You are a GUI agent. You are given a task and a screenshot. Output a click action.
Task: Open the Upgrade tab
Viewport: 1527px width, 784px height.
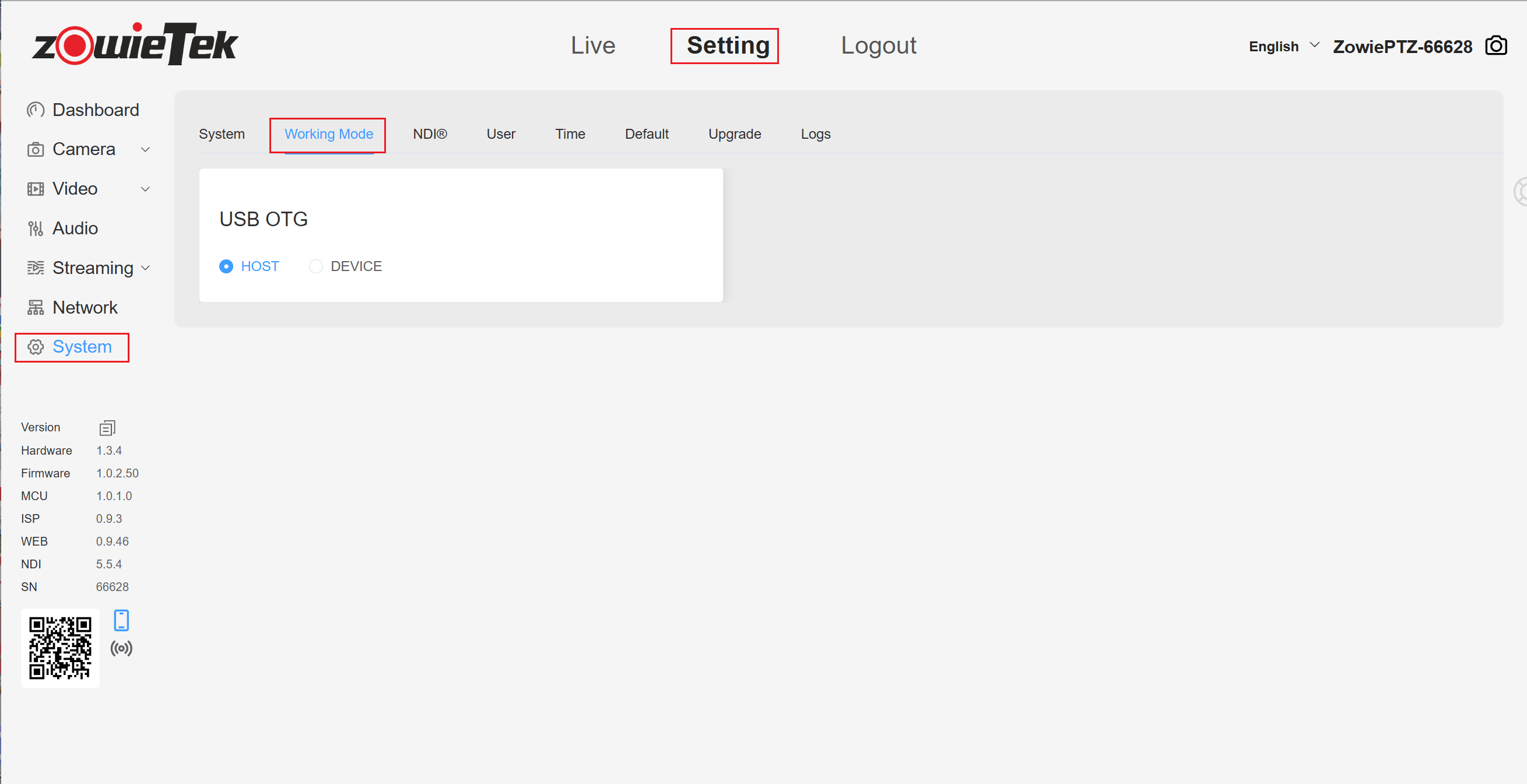734,134
